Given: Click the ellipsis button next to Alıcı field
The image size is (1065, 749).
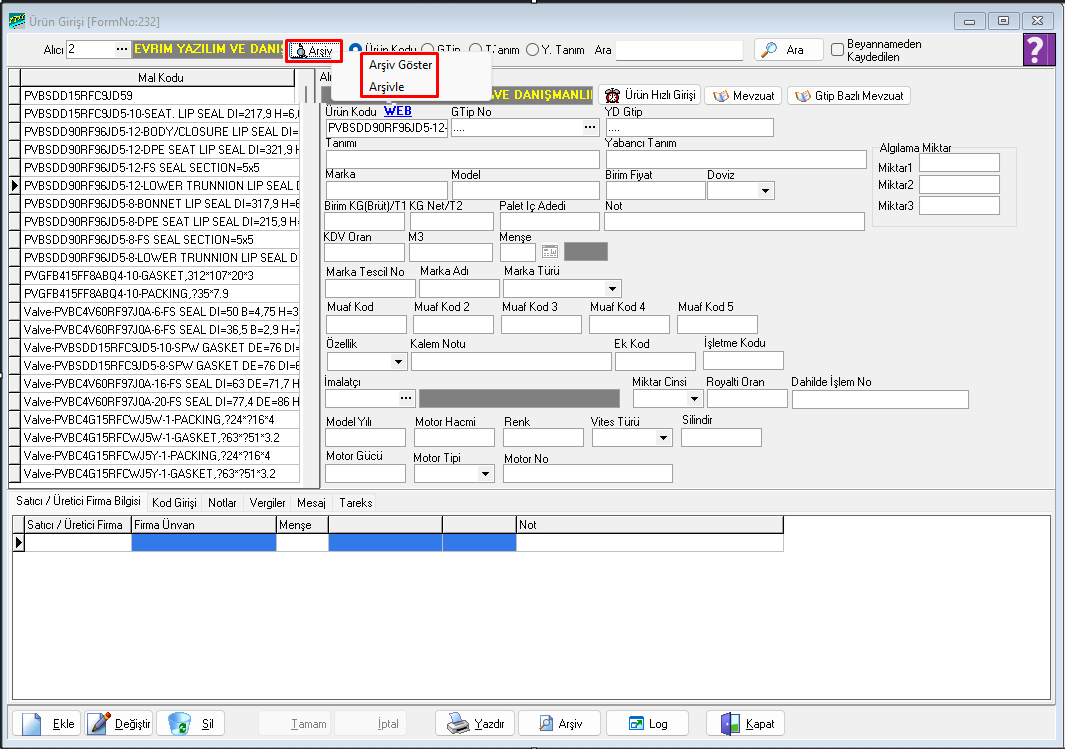Looking at the screenshot, I should 122,49.
